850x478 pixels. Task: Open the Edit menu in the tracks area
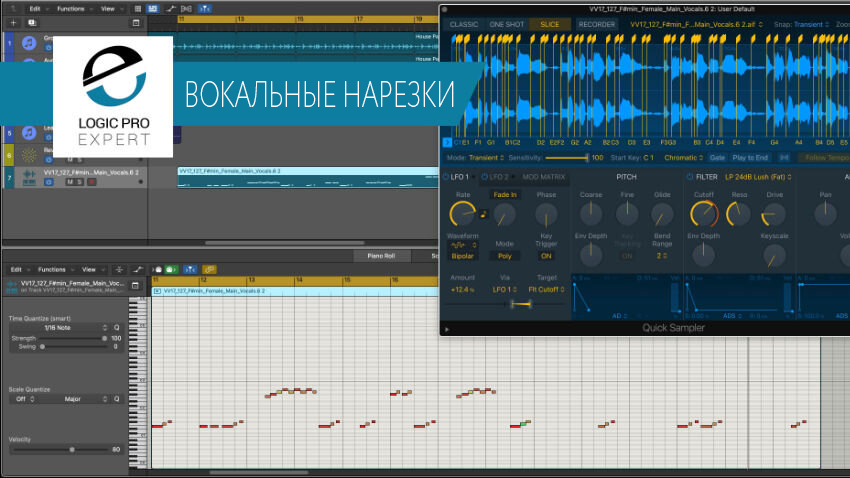click(35, 9)
